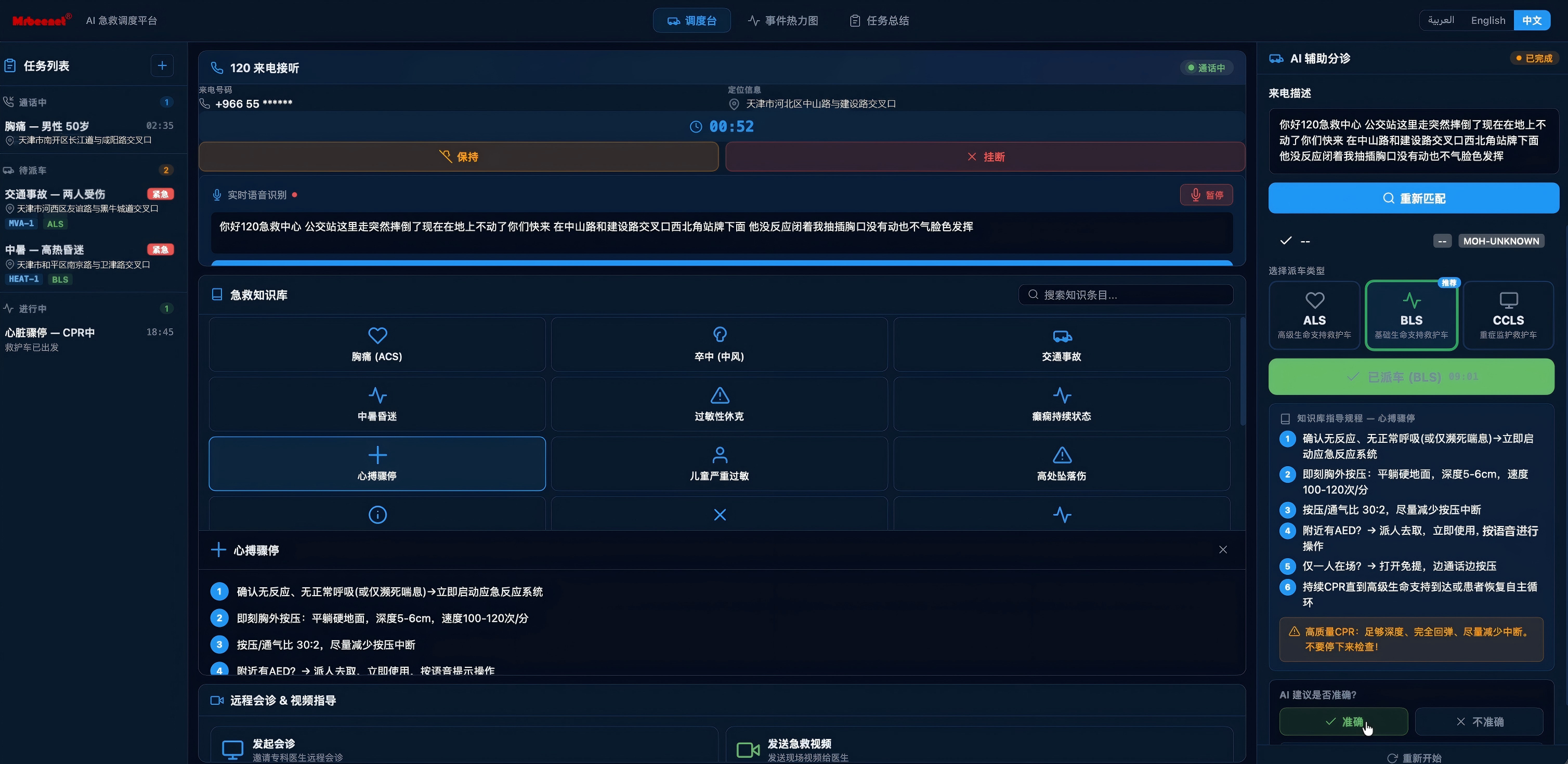Click the 已派车 (BLS) button
The width and height of the screenshot is (1568, 764).
1411,376
